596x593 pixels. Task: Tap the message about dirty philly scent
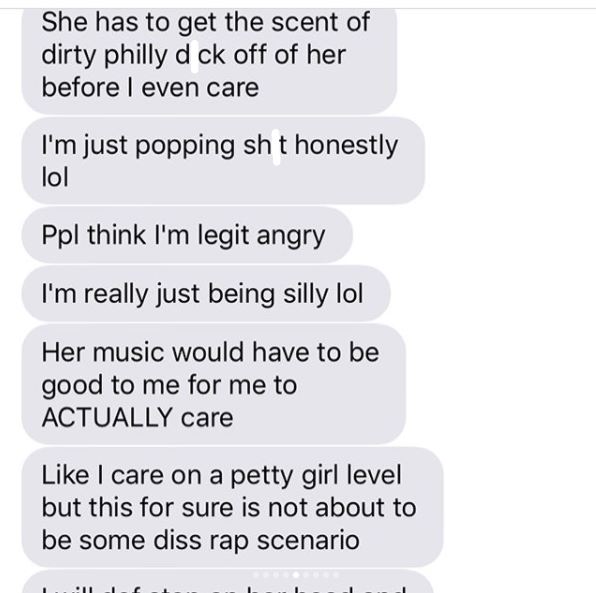(x=209, y=60)
